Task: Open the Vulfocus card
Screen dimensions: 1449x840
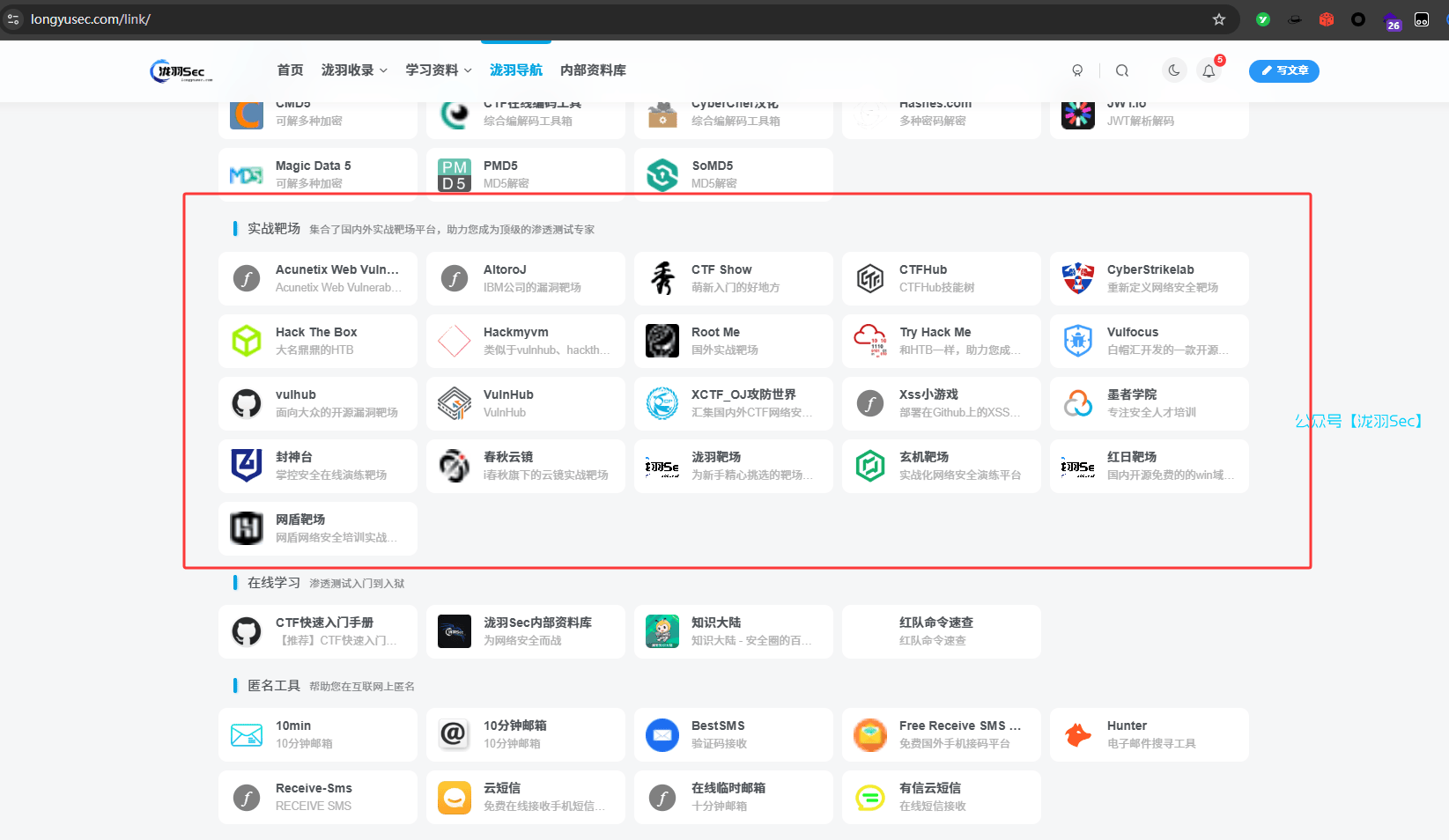Action: [1149, 341]
